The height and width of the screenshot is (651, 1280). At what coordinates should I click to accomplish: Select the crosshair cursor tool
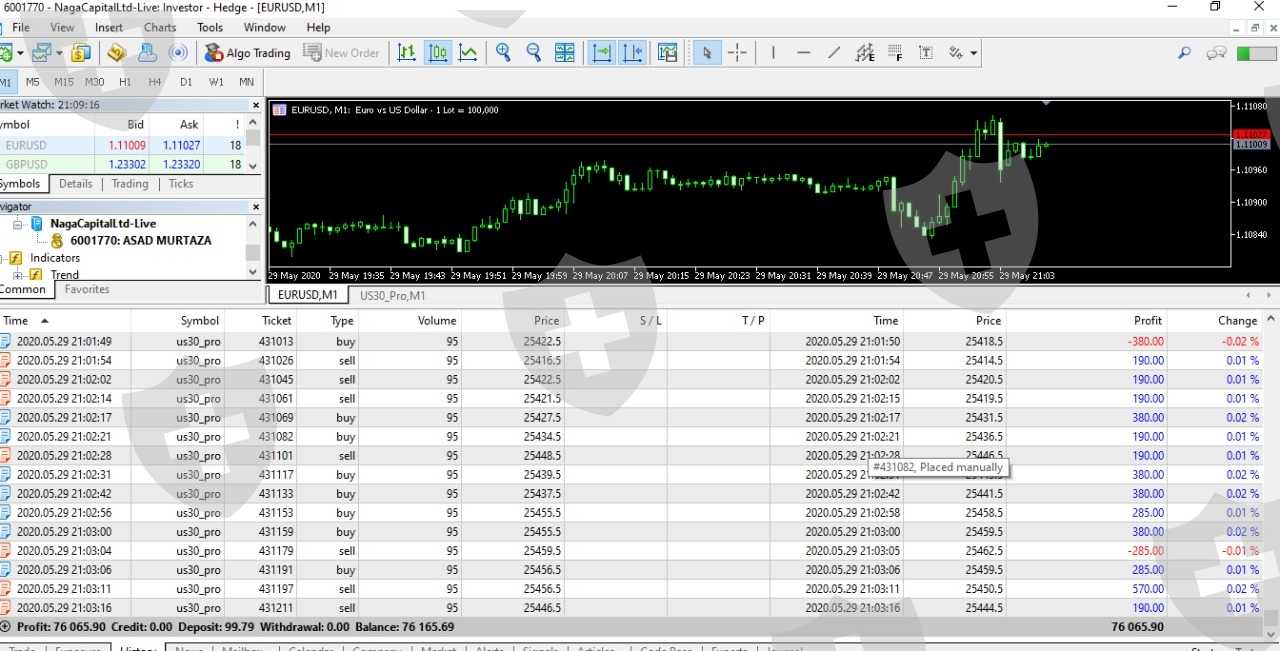(737, 53)
